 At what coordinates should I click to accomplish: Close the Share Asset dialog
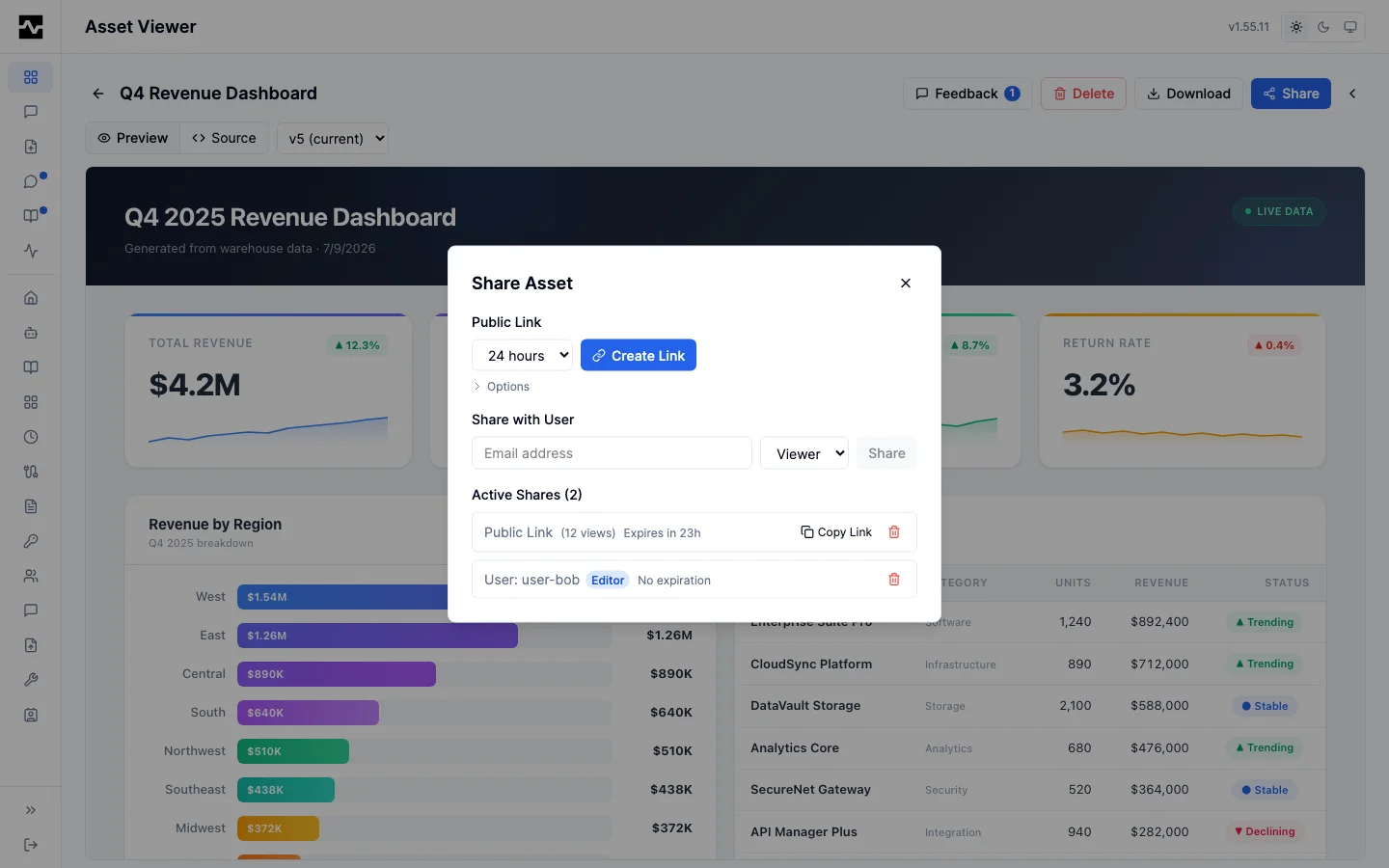(906, 283)
